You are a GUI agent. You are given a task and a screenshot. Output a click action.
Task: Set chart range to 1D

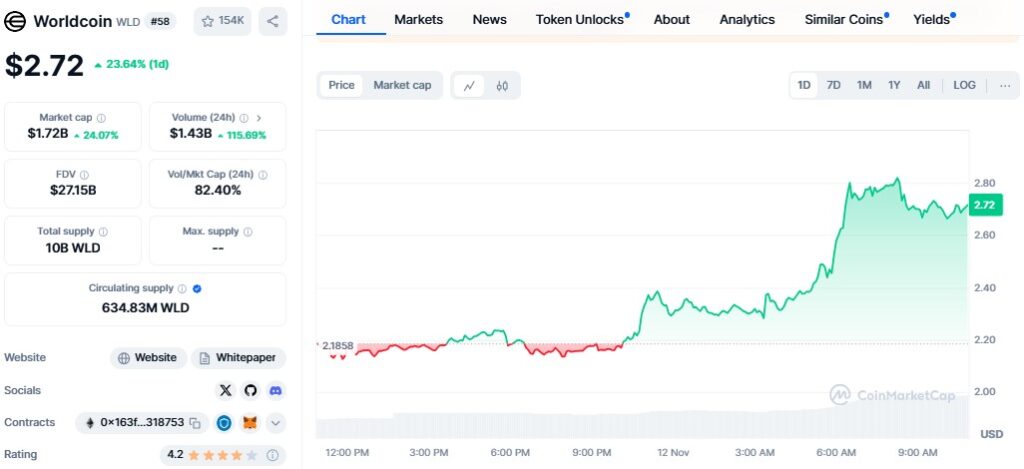[x=804, y=86]
